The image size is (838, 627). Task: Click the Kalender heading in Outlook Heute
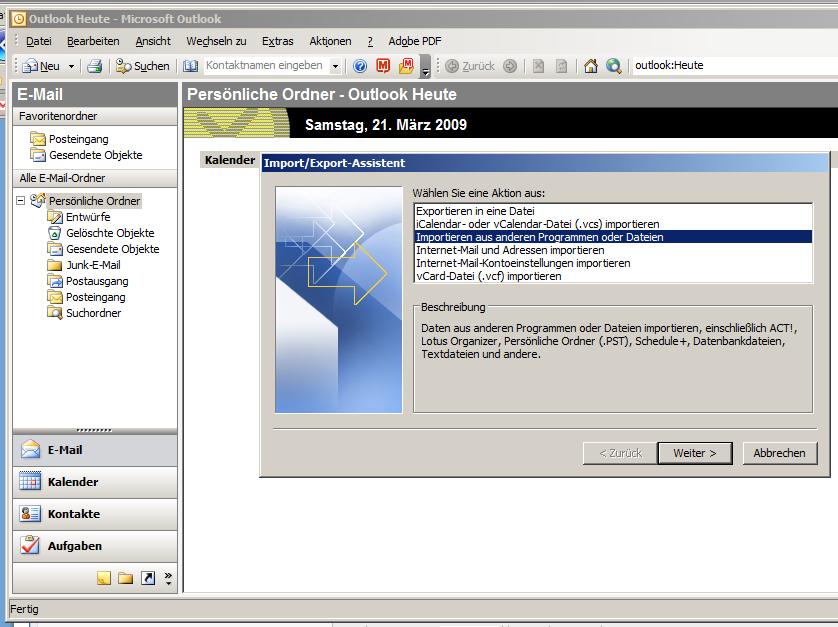[x=230, y=160]
